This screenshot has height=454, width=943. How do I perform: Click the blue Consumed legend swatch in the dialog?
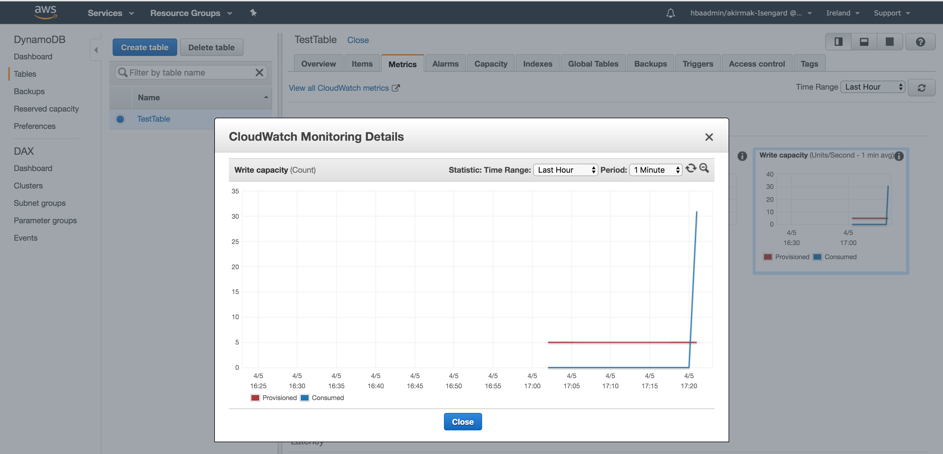click(304, 398)
